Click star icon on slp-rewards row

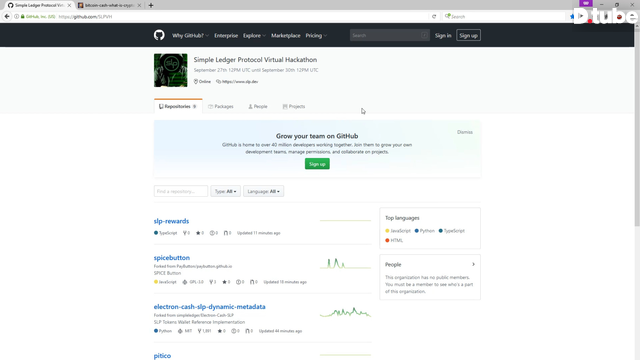tap(198, 233)
